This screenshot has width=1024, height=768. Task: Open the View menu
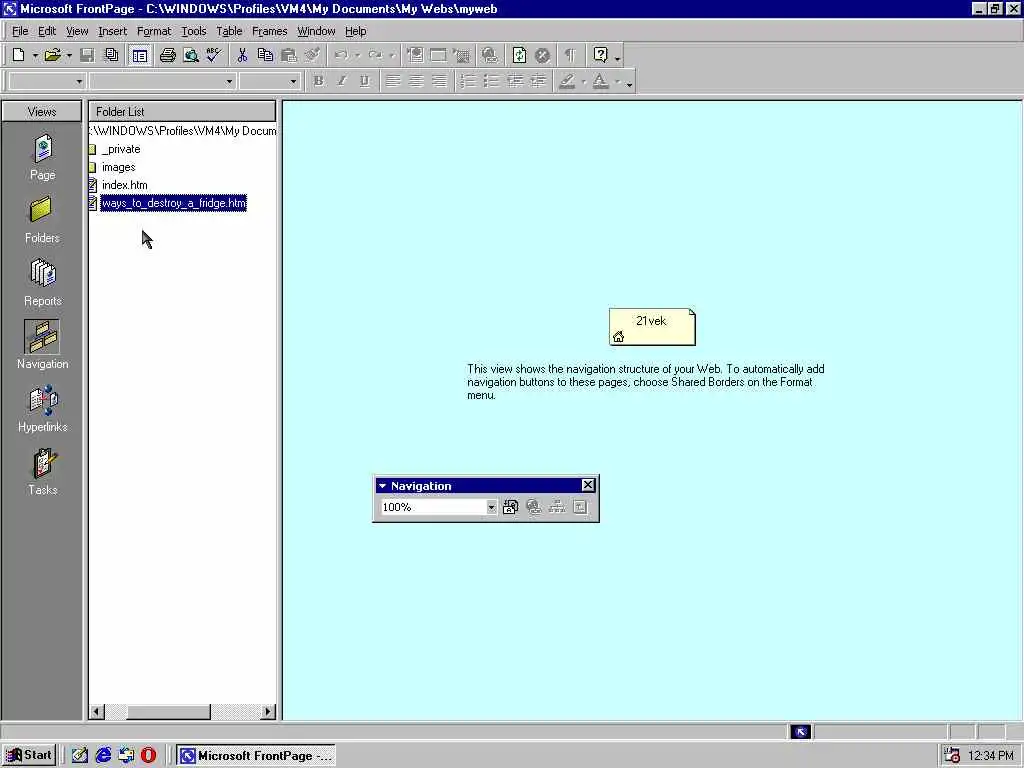[77, 31]
